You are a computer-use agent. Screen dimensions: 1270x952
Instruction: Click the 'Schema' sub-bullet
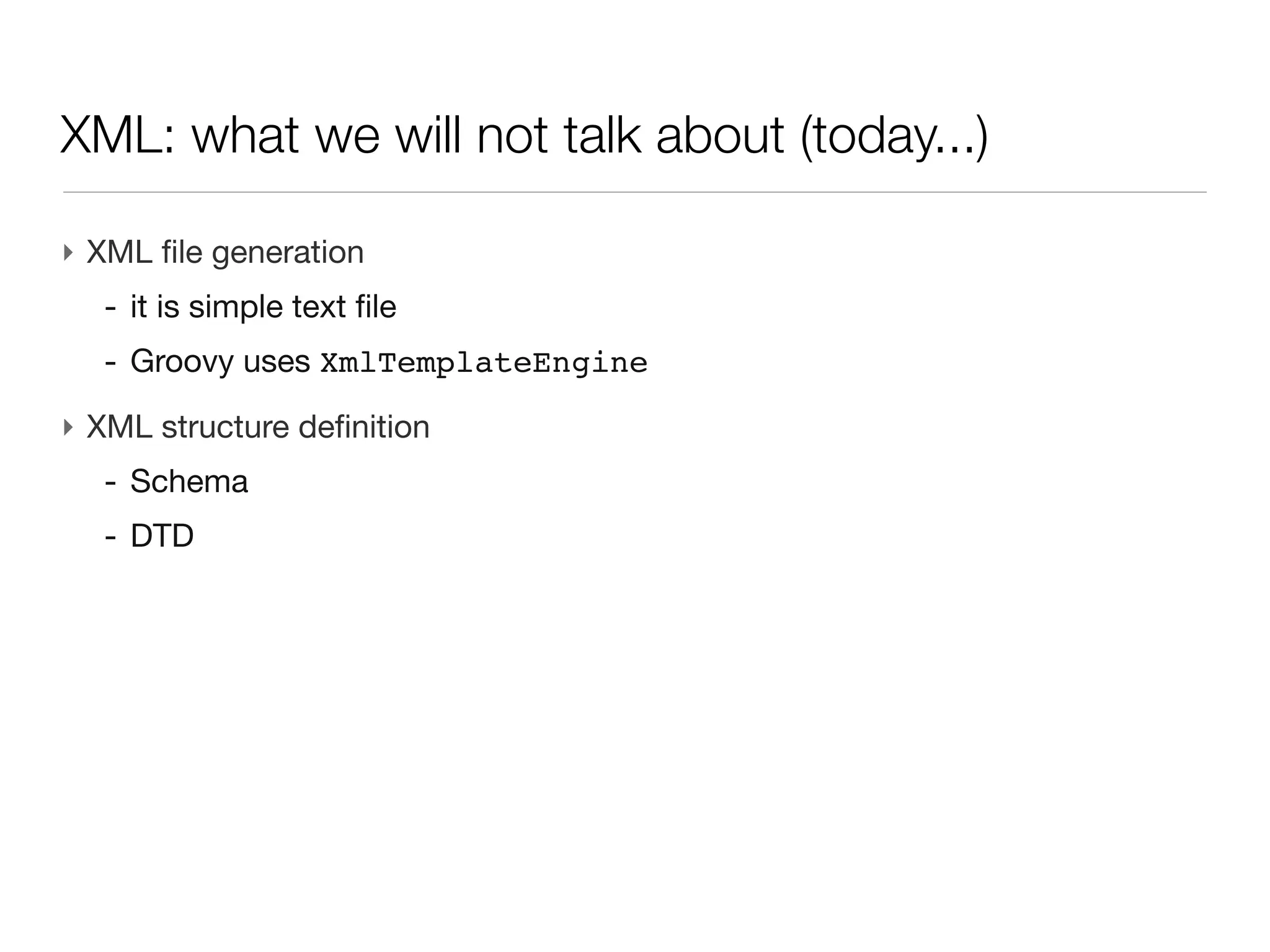pyautogui.click(x=189, y=482)
